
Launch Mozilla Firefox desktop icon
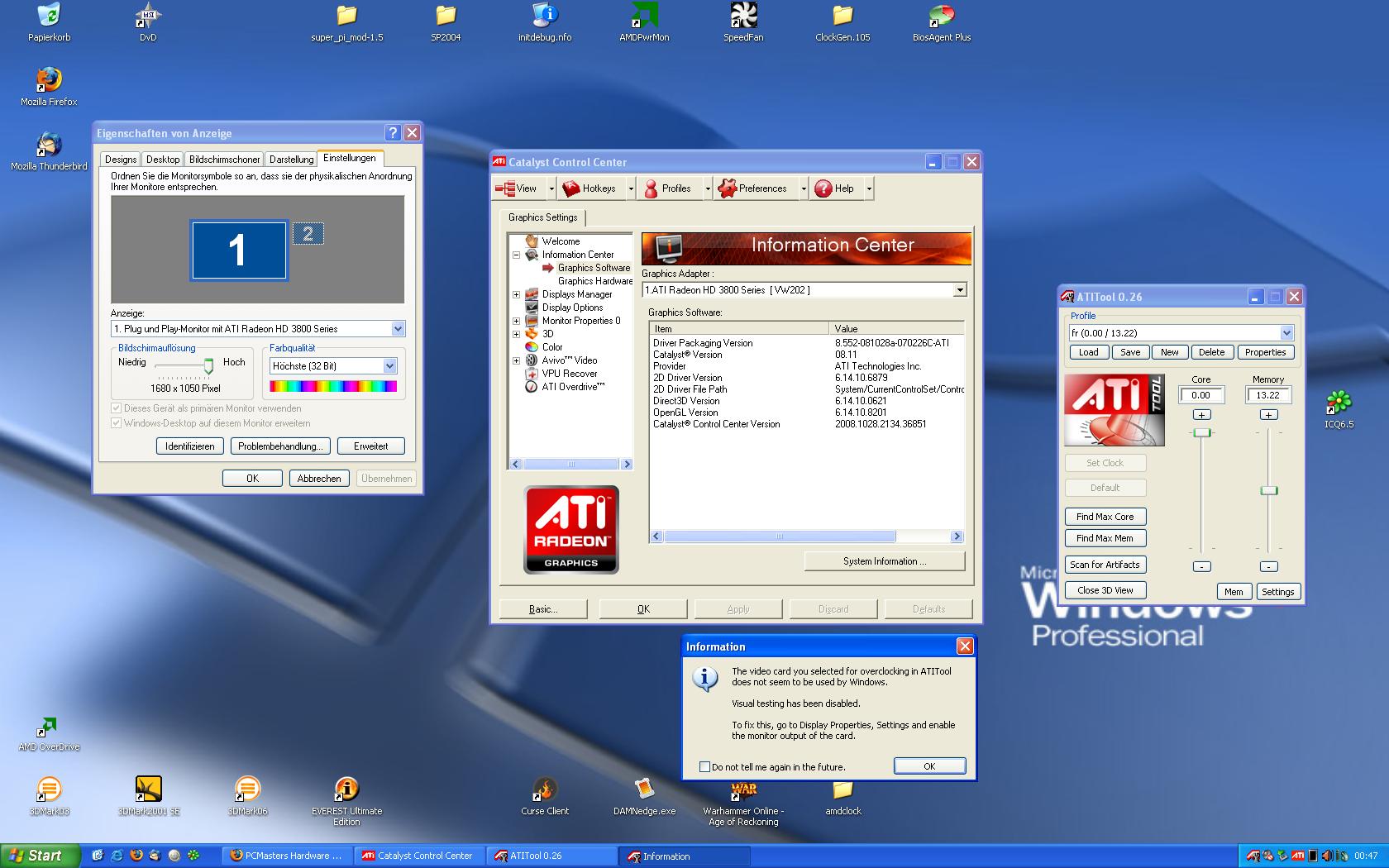pos(49,87)
